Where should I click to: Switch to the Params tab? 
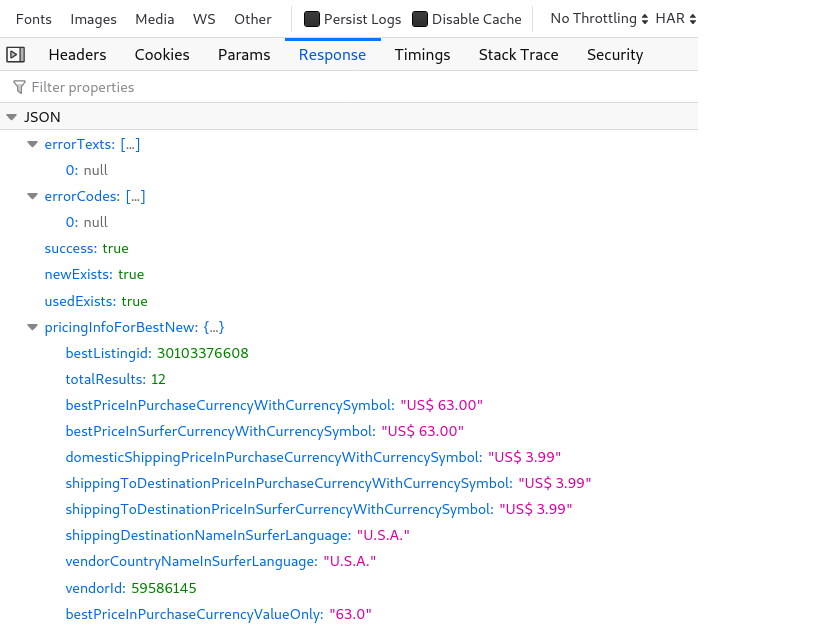pos(244,55)
